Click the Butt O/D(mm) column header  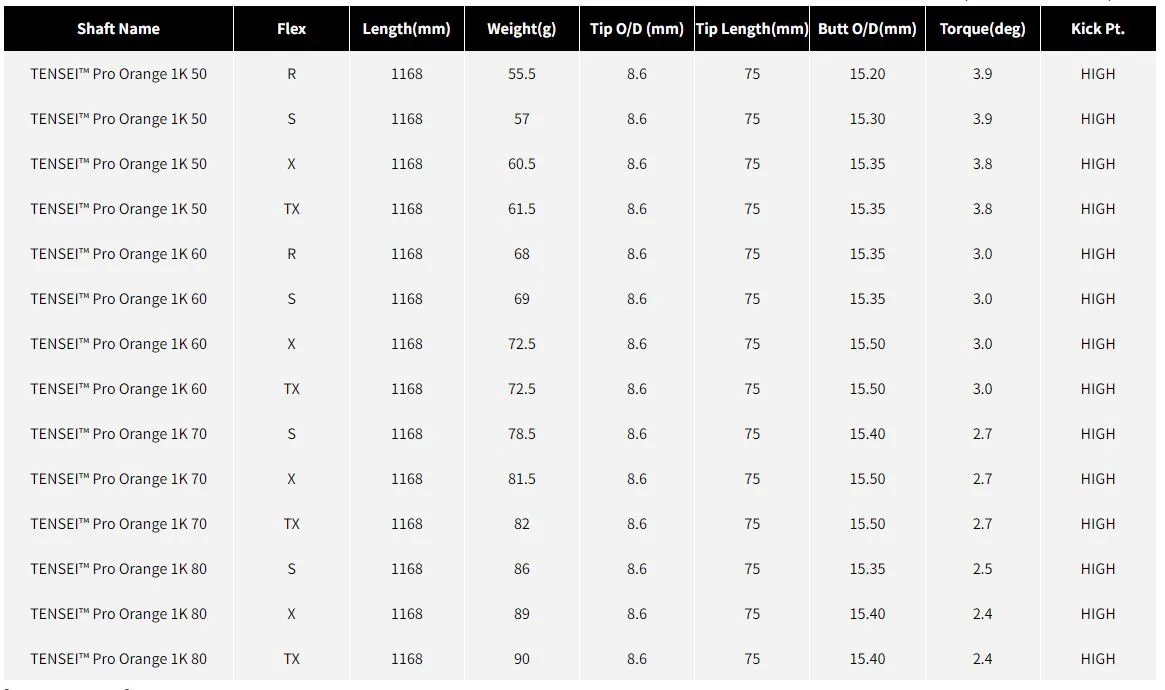[x=867, y=29]
